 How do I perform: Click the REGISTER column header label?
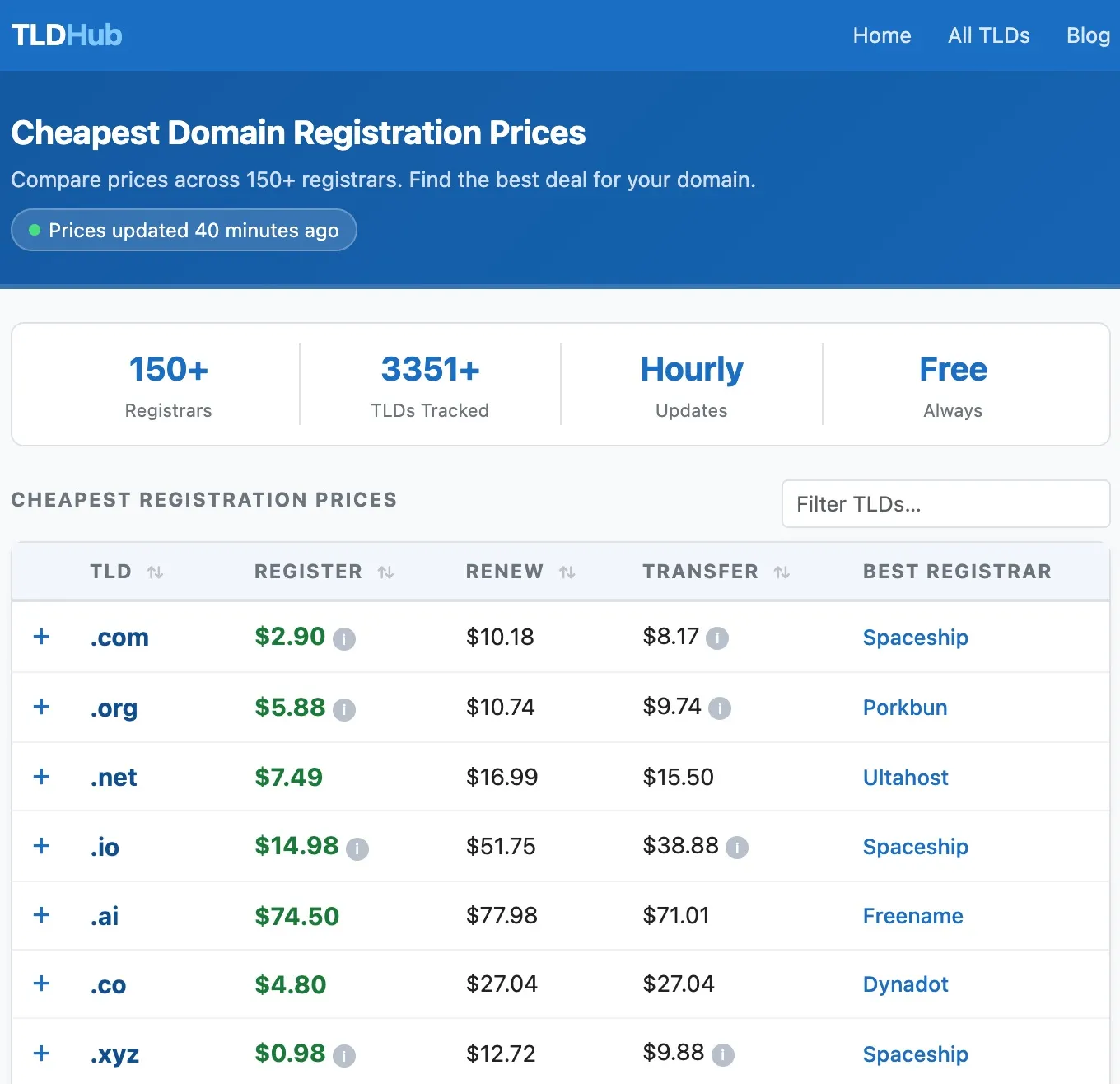click(x=308, y=572)
